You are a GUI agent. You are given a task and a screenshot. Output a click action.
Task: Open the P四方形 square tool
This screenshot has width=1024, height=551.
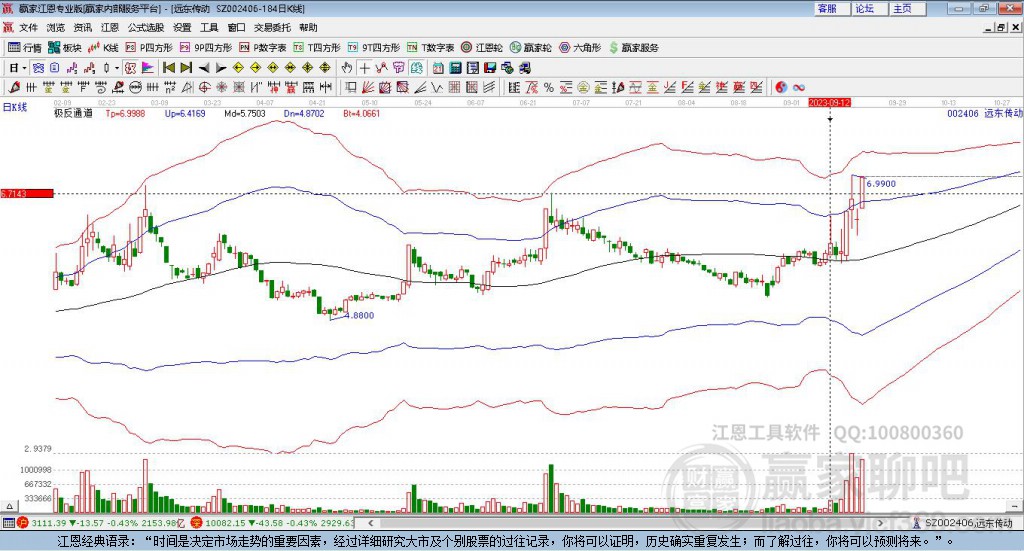click(x=149, y=48)
